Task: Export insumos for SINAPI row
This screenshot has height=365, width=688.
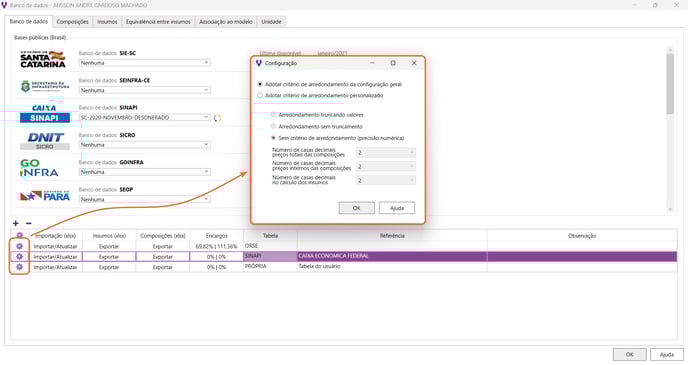Action: pyautogui.click(x=109, y=257)
